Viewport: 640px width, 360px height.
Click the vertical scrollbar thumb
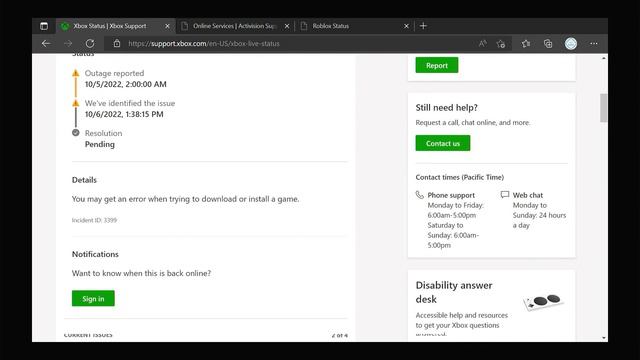pyautogui.click(x=604, y=108)
